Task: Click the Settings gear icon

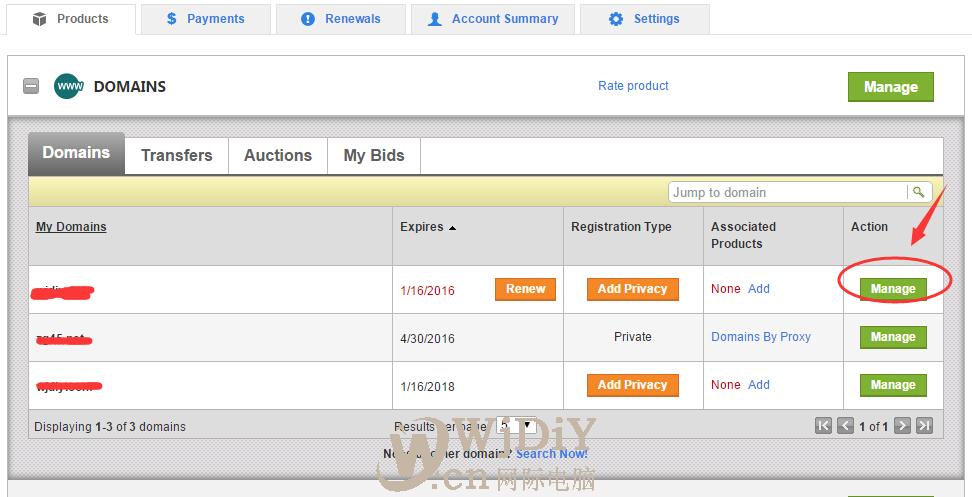Action: pos(616,19)
